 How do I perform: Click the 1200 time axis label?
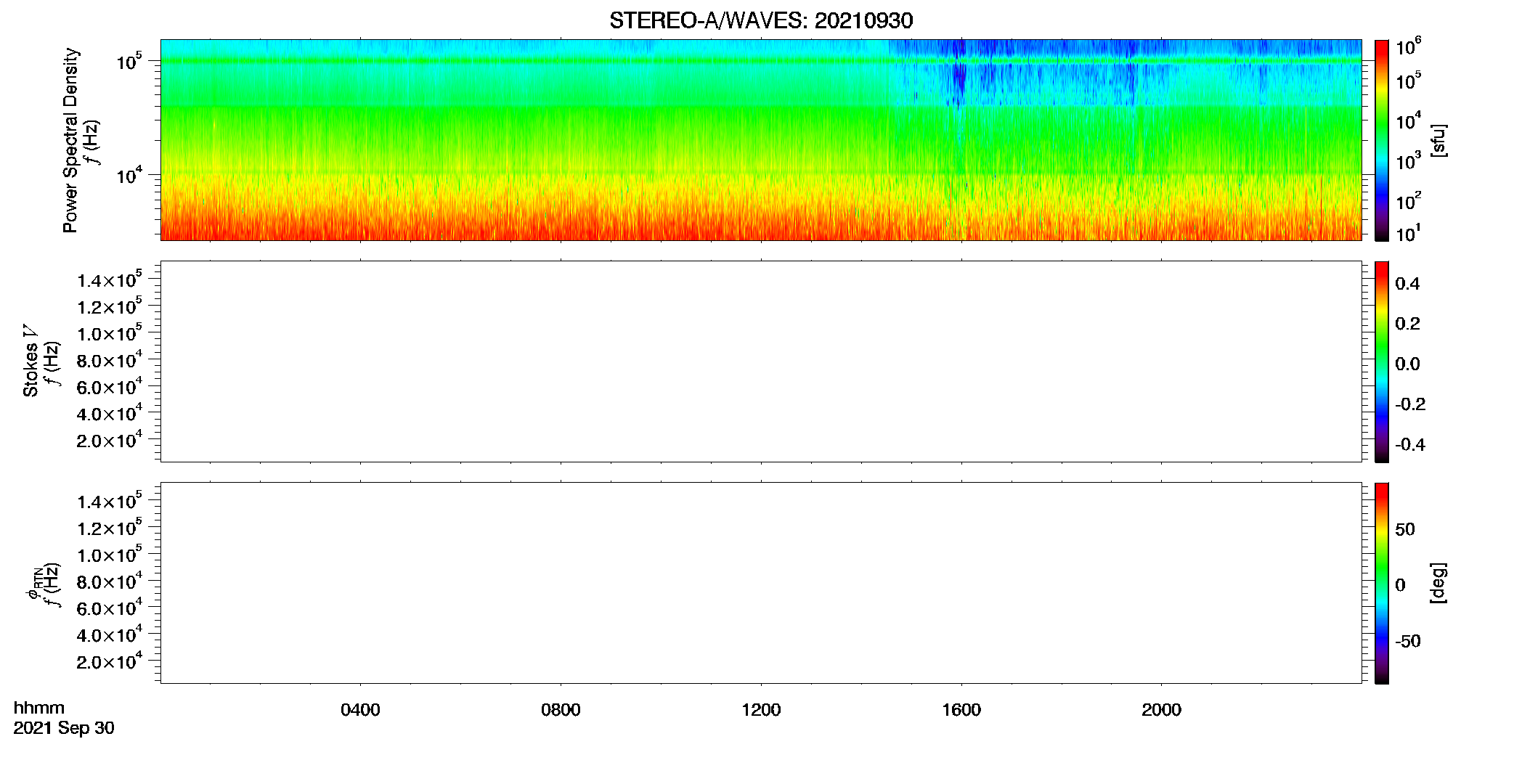coord(761,710)
